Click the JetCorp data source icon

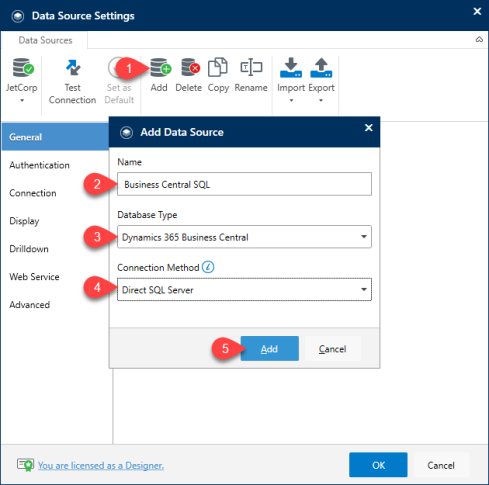click(23, 68)
